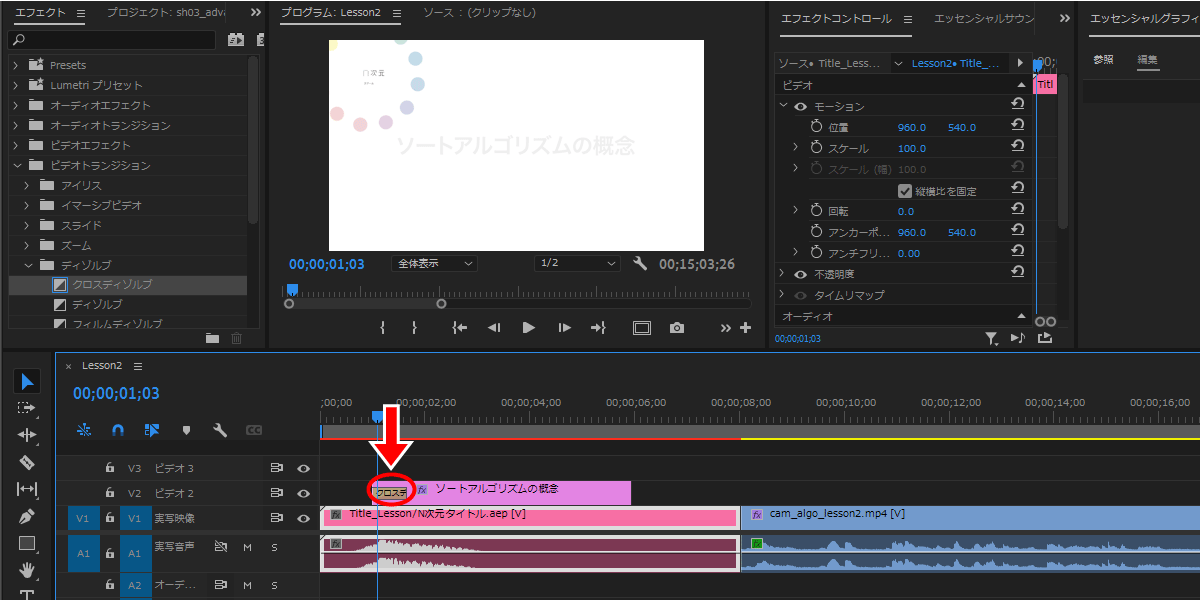Image resolution: width=1200 pixels, height=600 pixels.
Task: Go to Out point in program monitor
Action: pos(599,327)
